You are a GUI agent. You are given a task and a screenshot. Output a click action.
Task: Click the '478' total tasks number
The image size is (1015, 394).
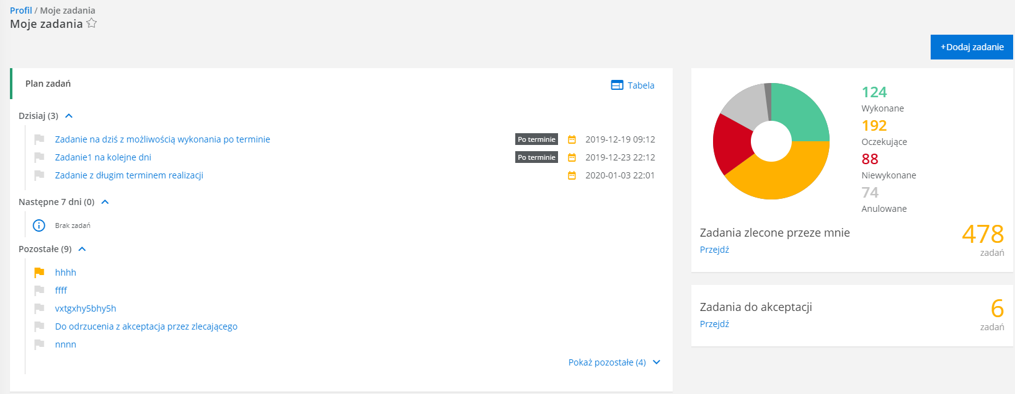[983, 234]
